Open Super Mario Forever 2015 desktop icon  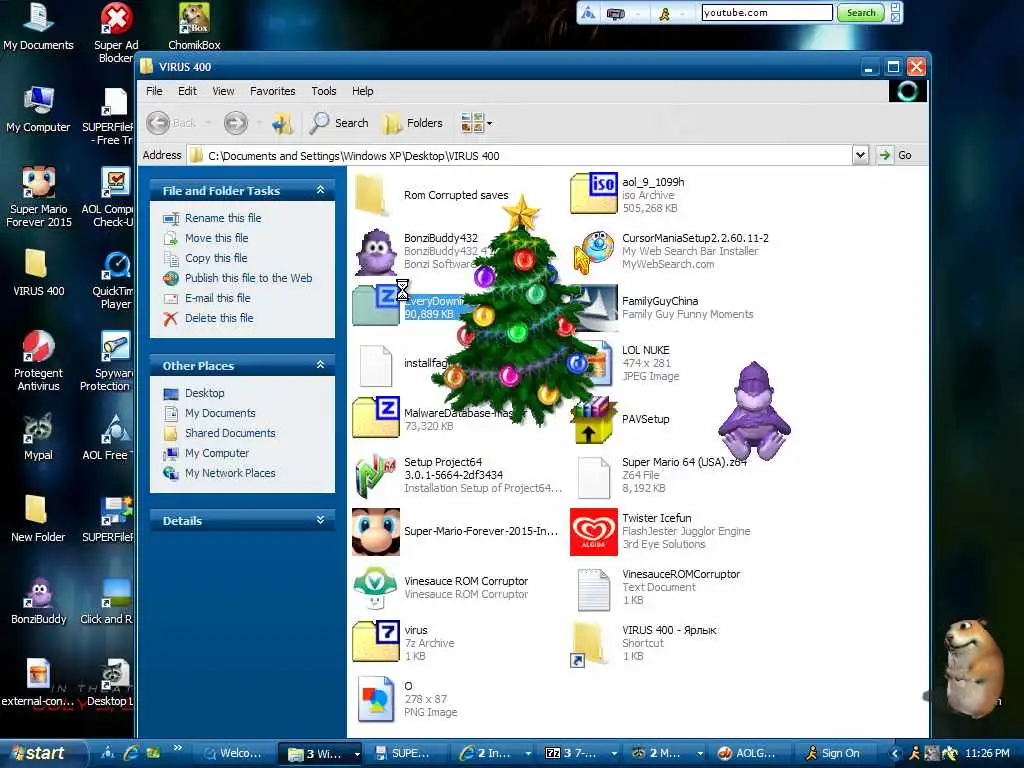click(x=39, y=196)
